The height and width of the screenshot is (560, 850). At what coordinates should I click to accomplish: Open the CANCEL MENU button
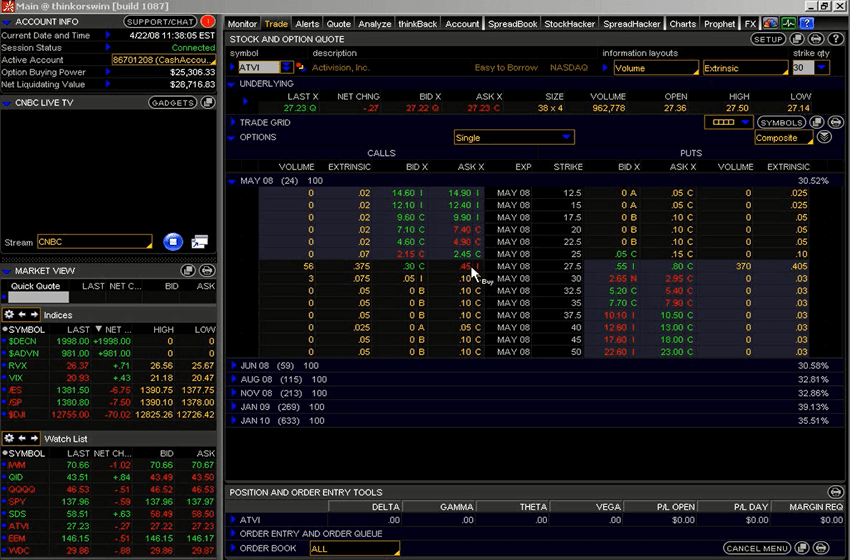pyautogui.click(x=757, y=548)
